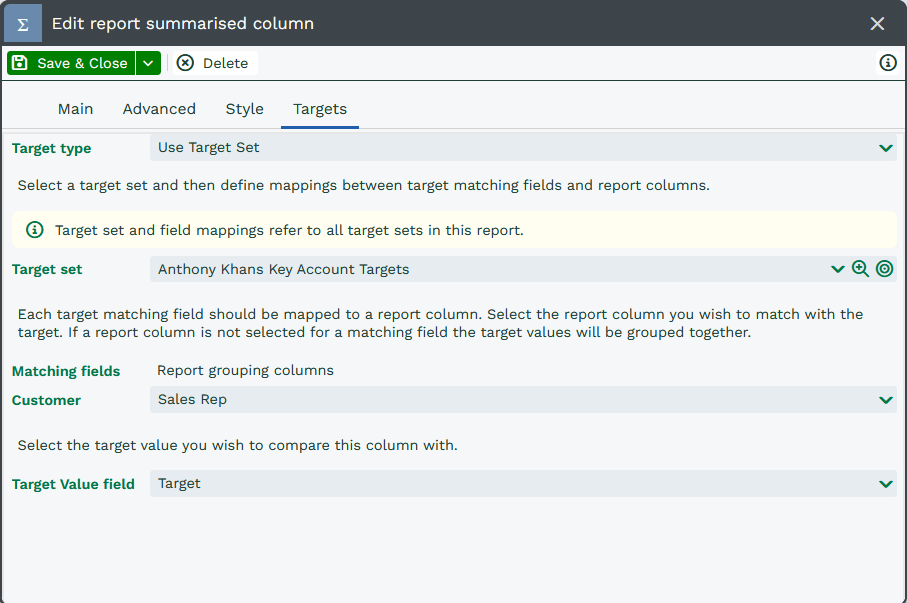Click the floppy disk save icon
Viewport: 907px width, 603px height.
pyautogui.click(x=20, y=63)
